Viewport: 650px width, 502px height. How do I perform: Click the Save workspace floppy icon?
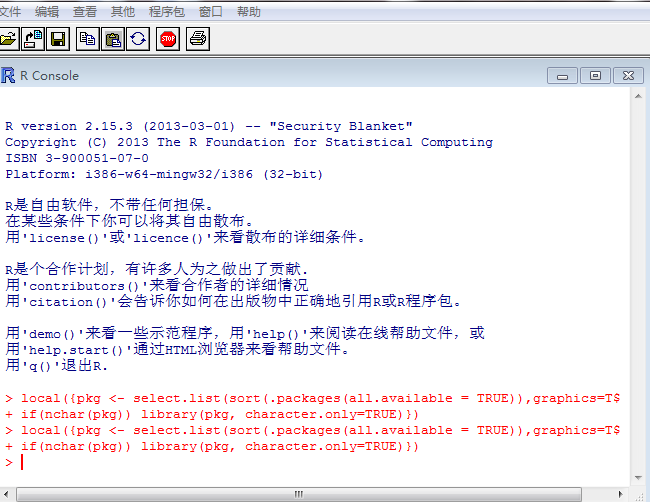[58, 39]
